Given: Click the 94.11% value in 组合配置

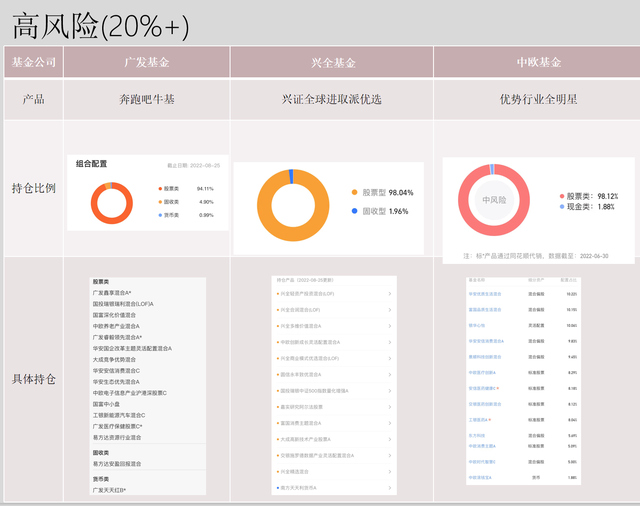Looking at the screenshot, I should 205,189.
